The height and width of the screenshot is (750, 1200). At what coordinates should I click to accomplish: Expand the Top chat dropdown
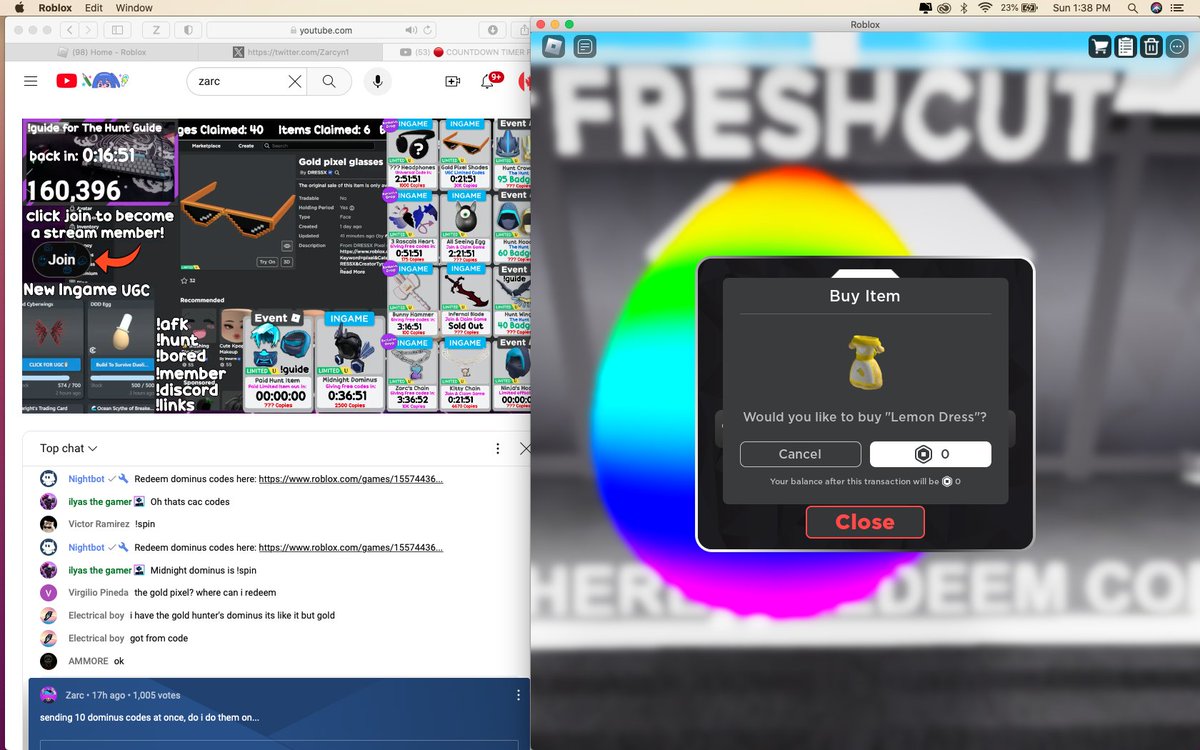pos(69,449)
